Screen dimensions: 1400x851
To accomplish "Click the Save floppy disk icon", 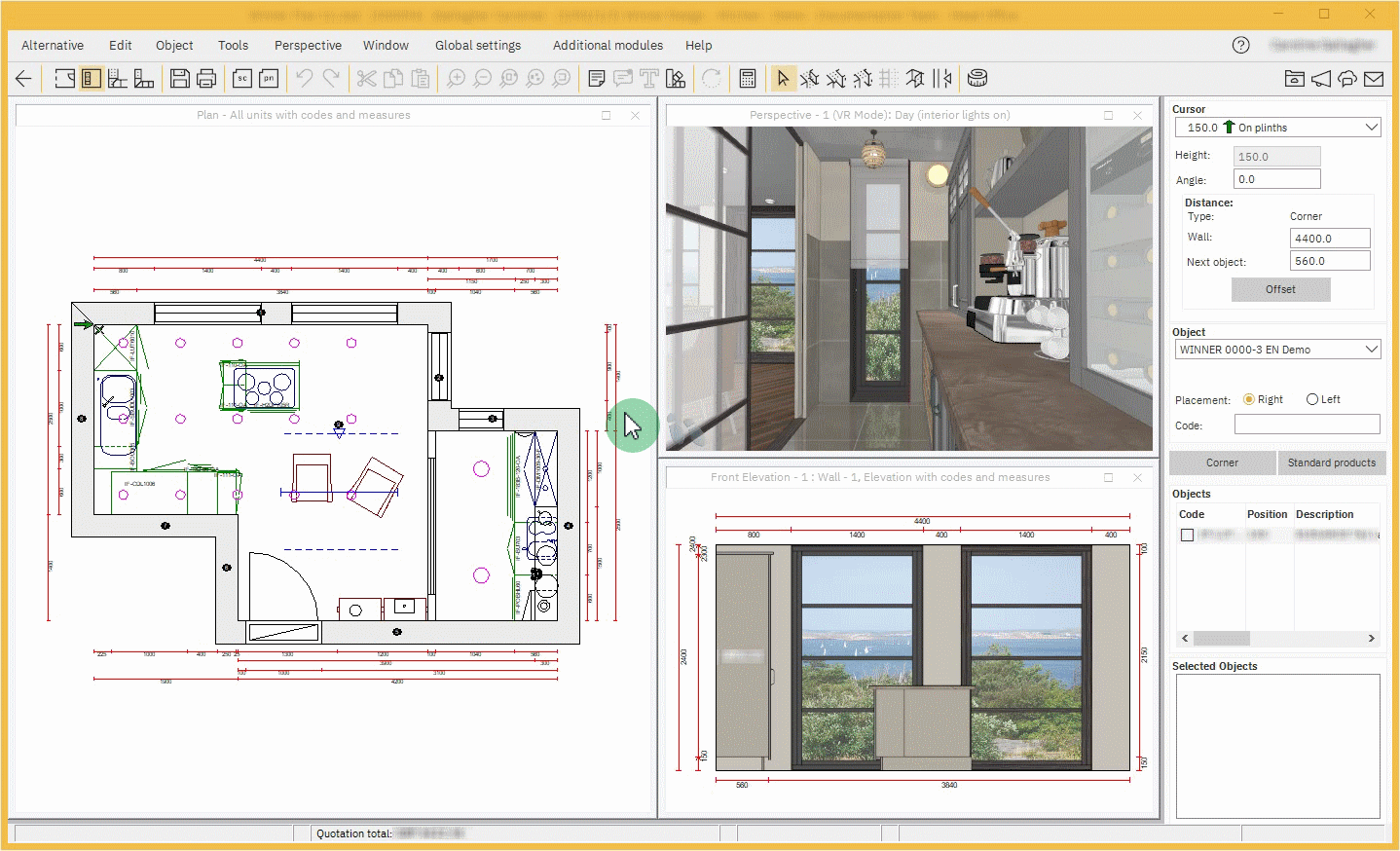I will [180, 79].
